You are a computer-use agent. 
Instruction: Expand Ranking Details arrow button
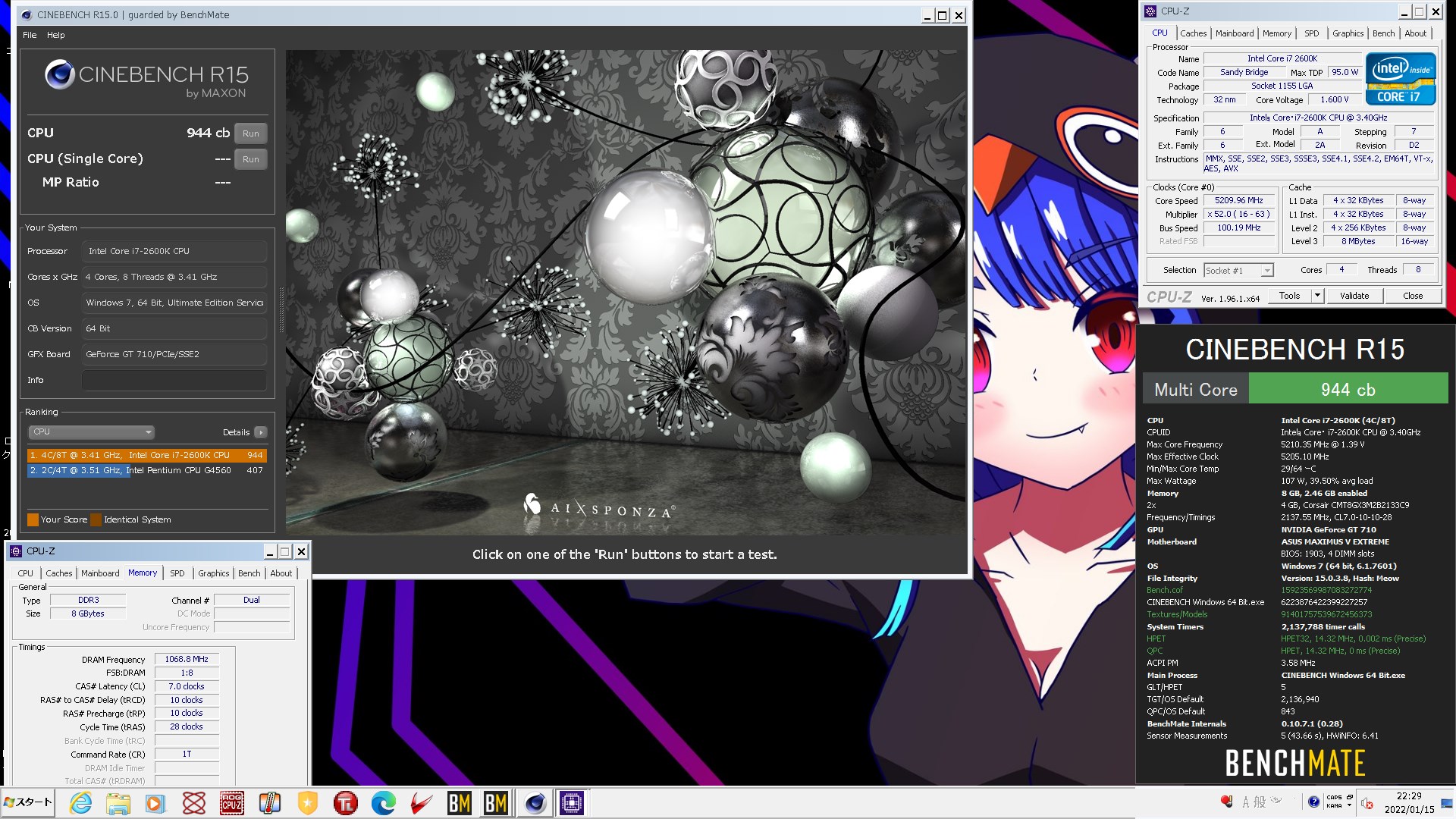[x=260, y=432]
